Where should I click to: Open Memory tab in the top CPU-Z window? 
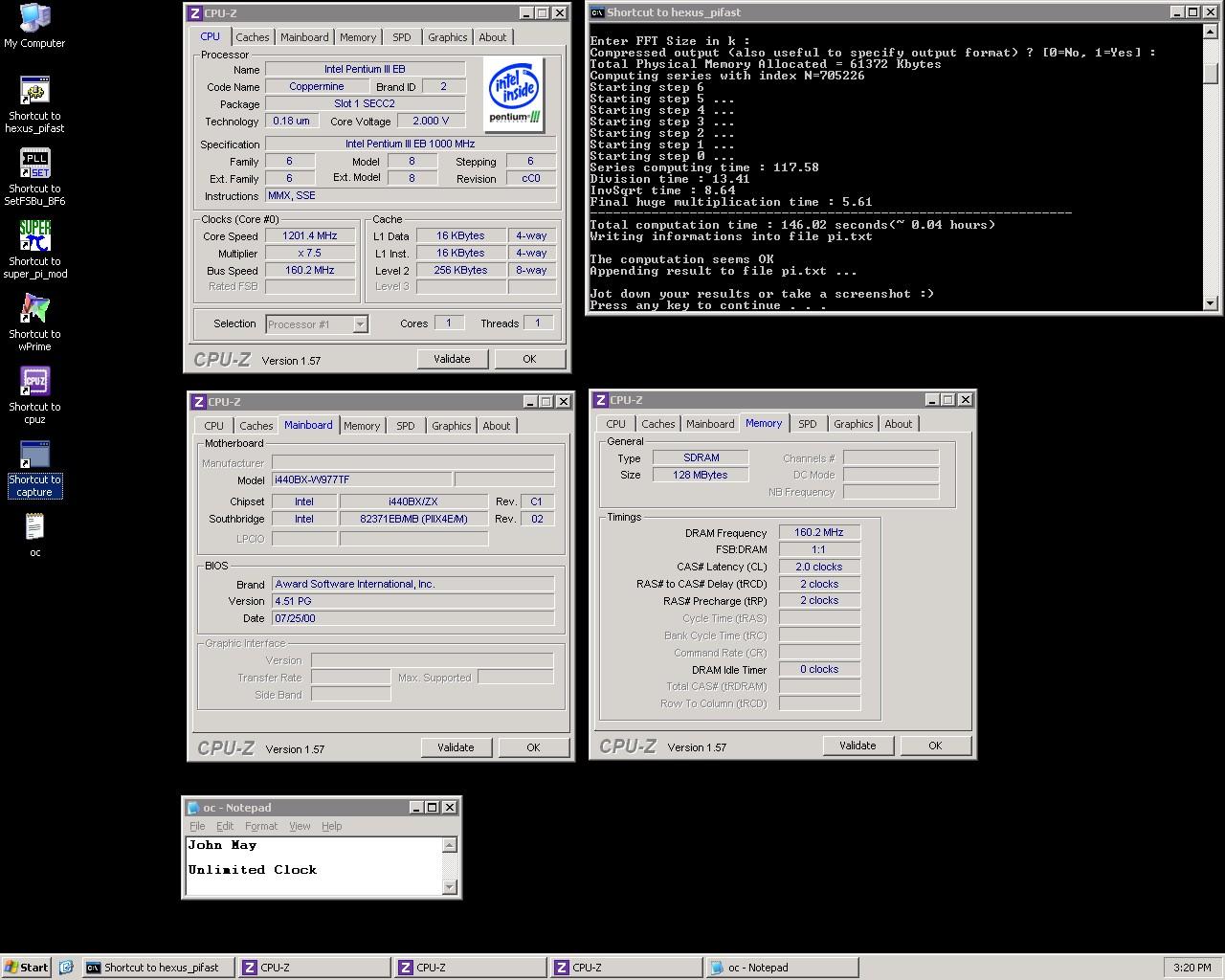[x=358, y=37]
